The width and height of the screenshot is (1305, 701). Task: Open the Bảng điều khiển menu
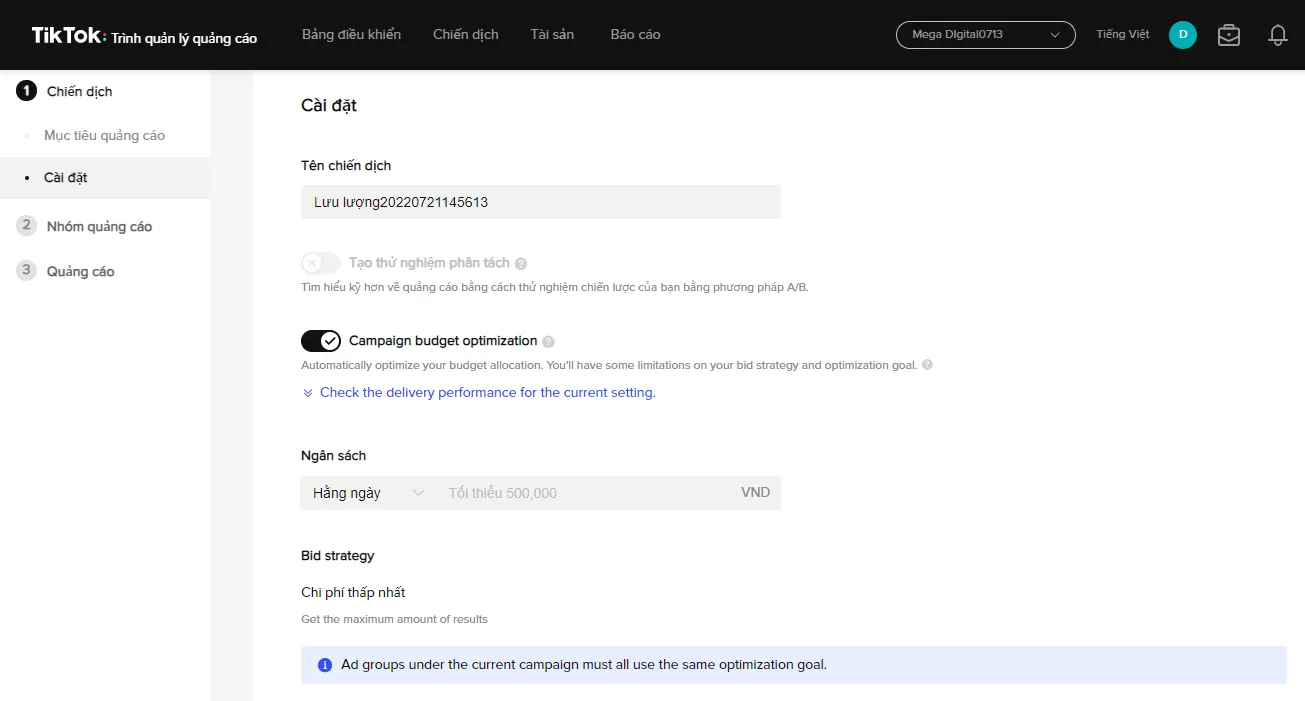coord(351,35)
